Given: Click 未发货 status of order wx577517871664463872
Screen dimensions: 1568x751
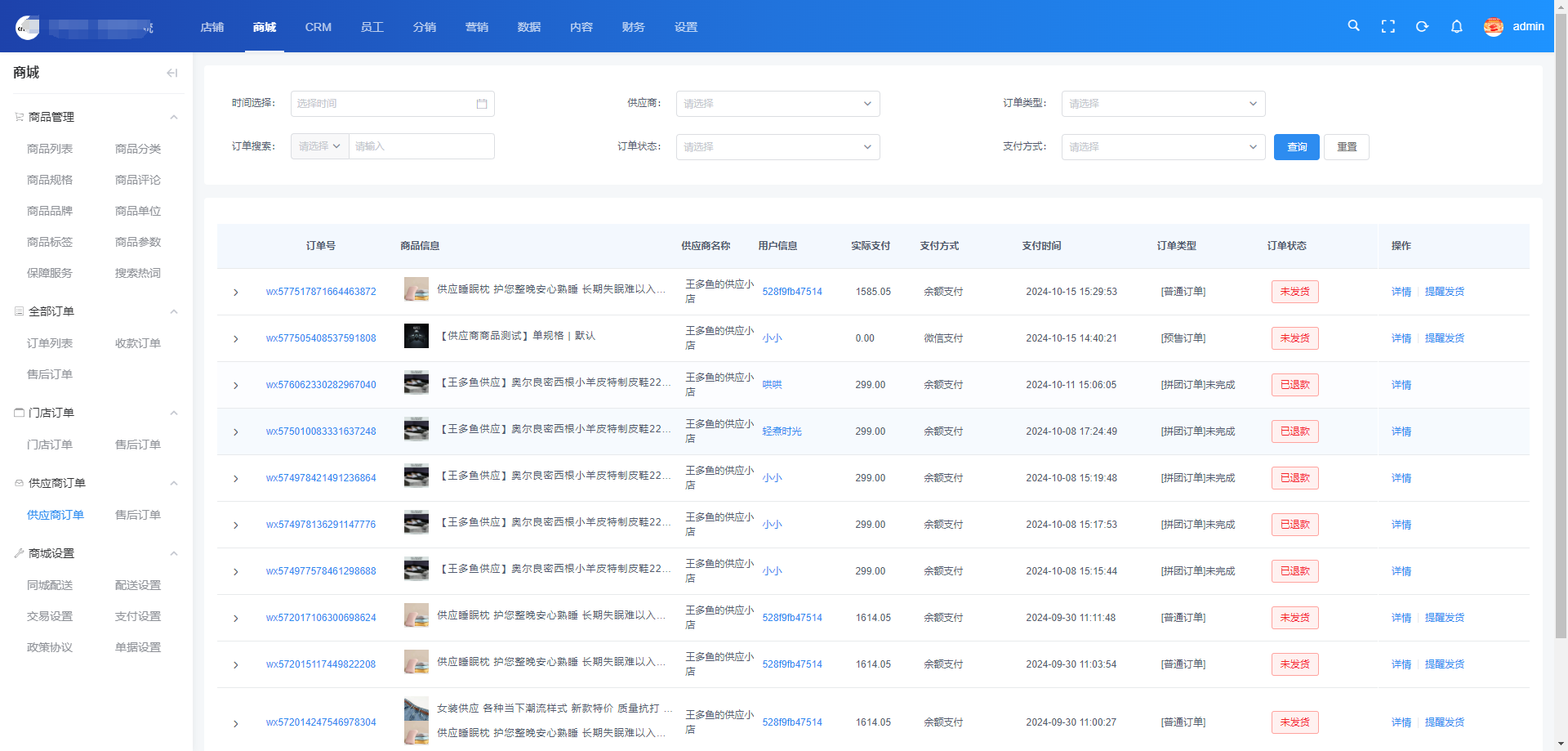Looking at the screenshot, I should pyautogui.click(x=1295, y=292).
